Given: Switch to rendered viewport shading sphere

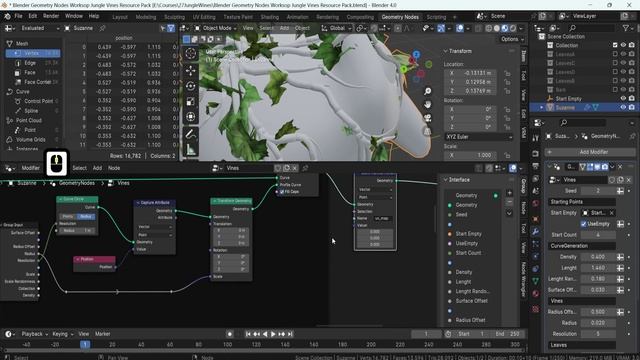Looking at the screenshot, I should (513, 28).
